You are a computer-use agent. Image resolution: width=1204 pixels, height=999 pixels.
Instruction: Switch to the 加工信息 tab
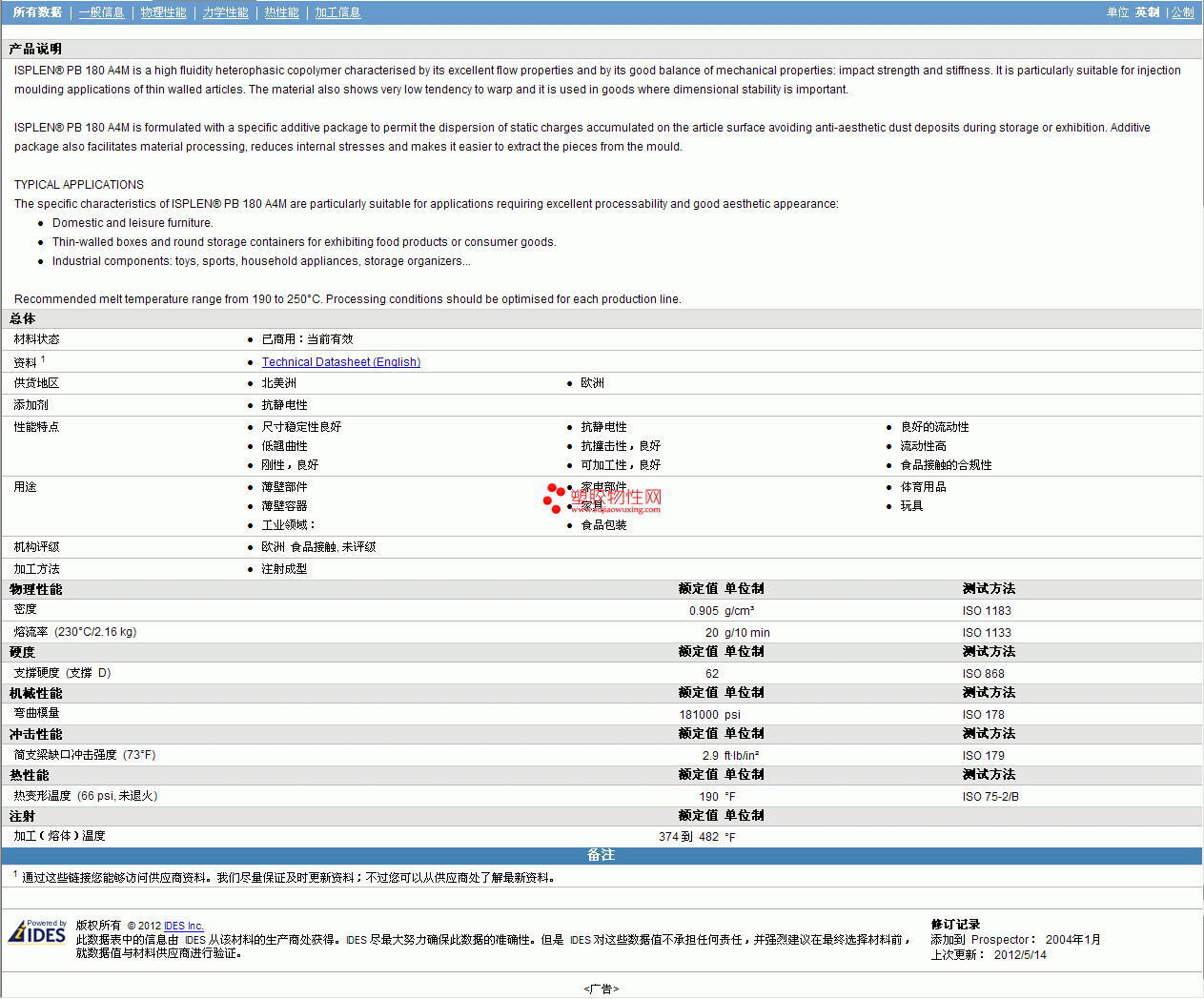(x=337, y=12)
